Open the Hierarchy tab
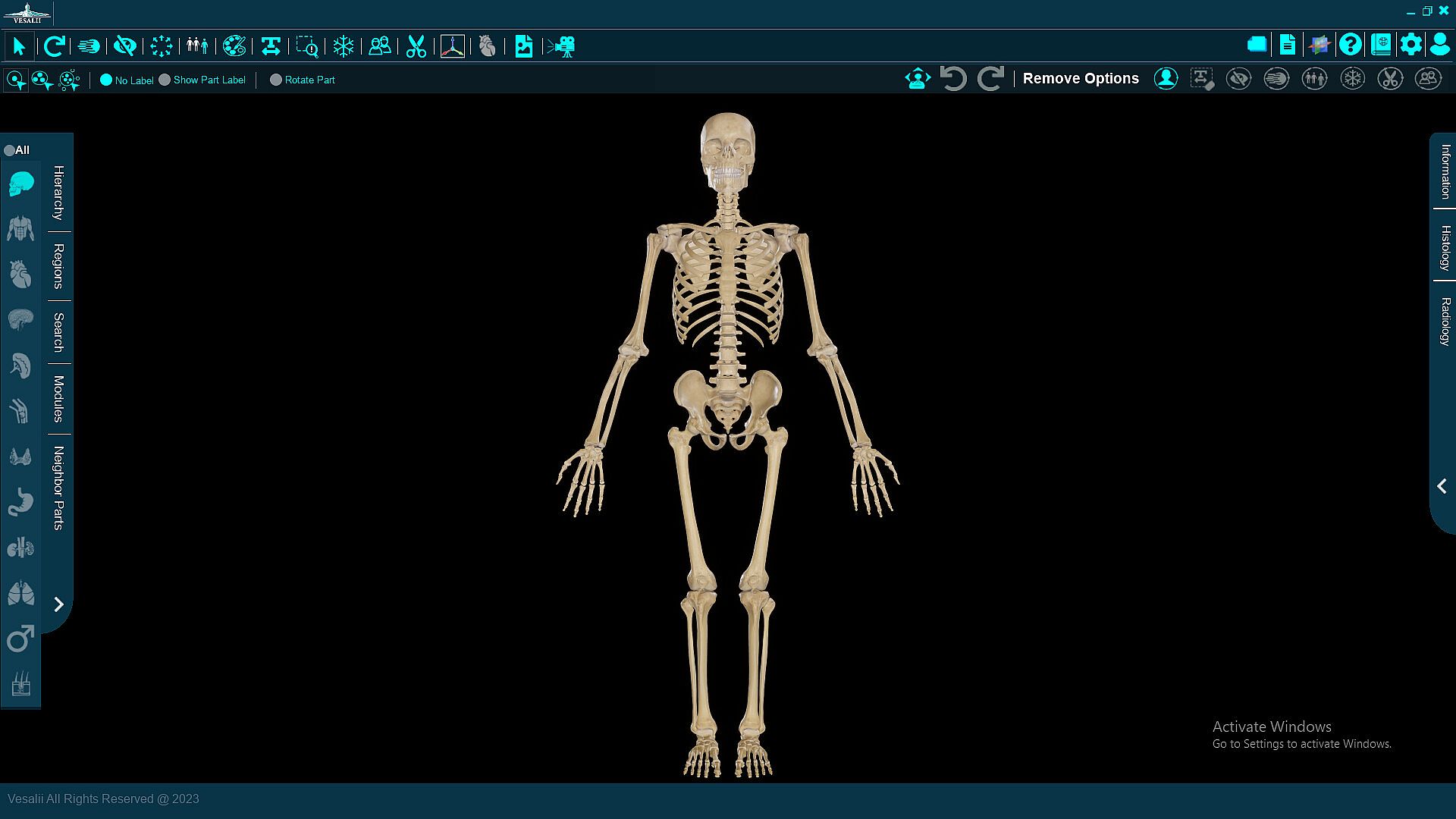 58,192
